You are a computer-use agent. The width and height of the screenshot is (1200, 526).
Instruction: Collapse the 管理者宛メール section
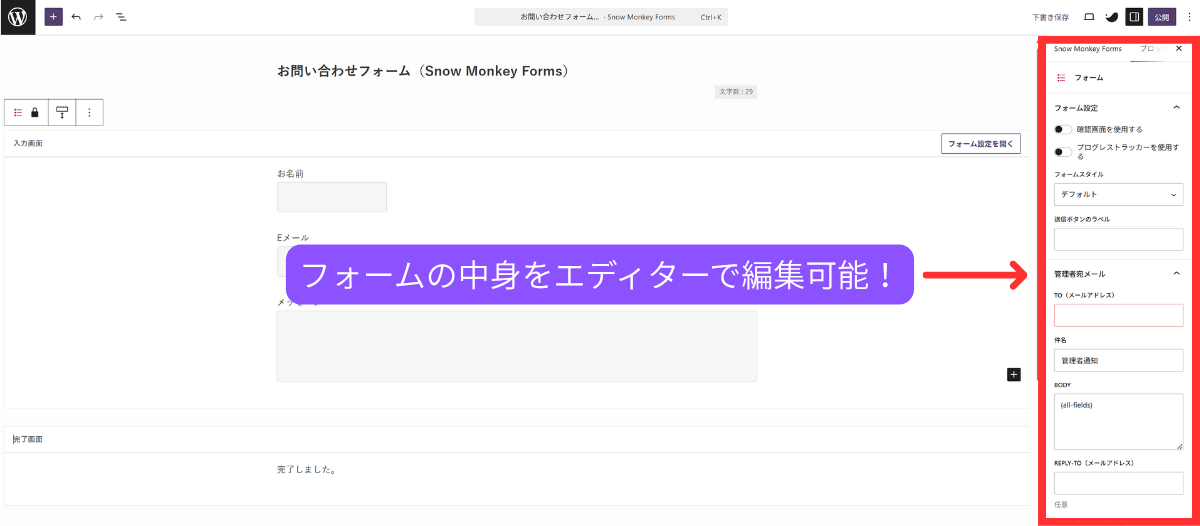pyautogui.click(x=1176, y=273)
